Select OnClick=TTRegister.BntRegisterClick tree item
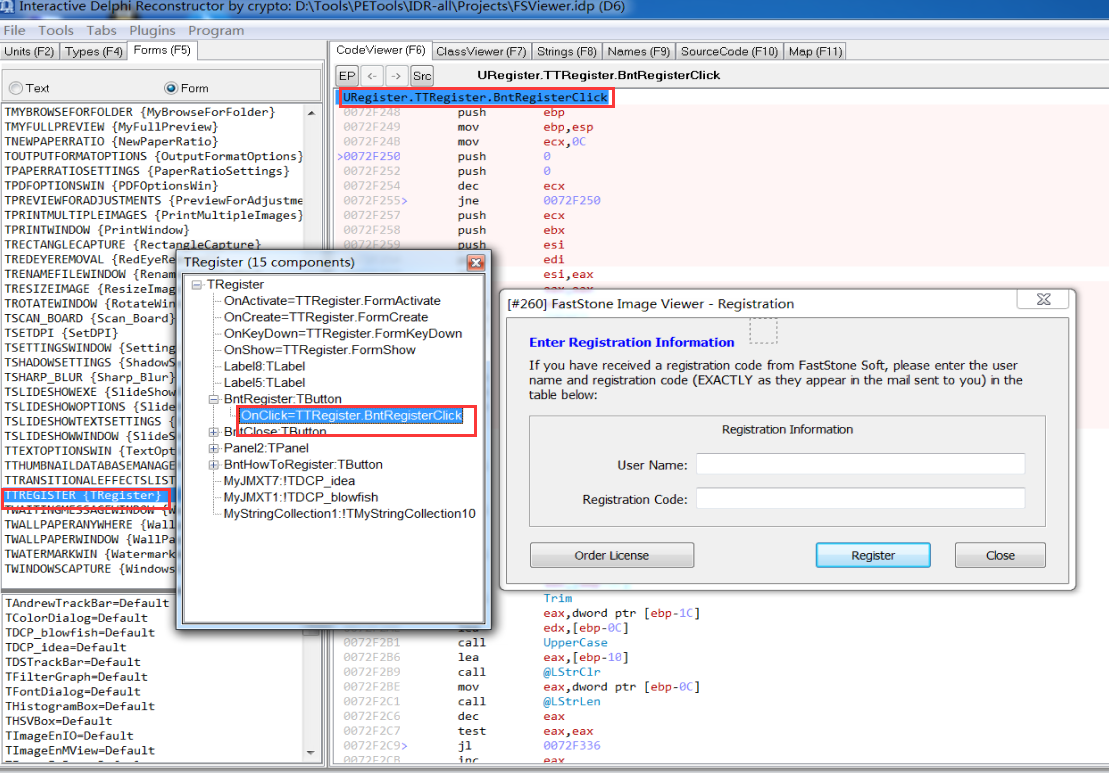 pos(352,416)
